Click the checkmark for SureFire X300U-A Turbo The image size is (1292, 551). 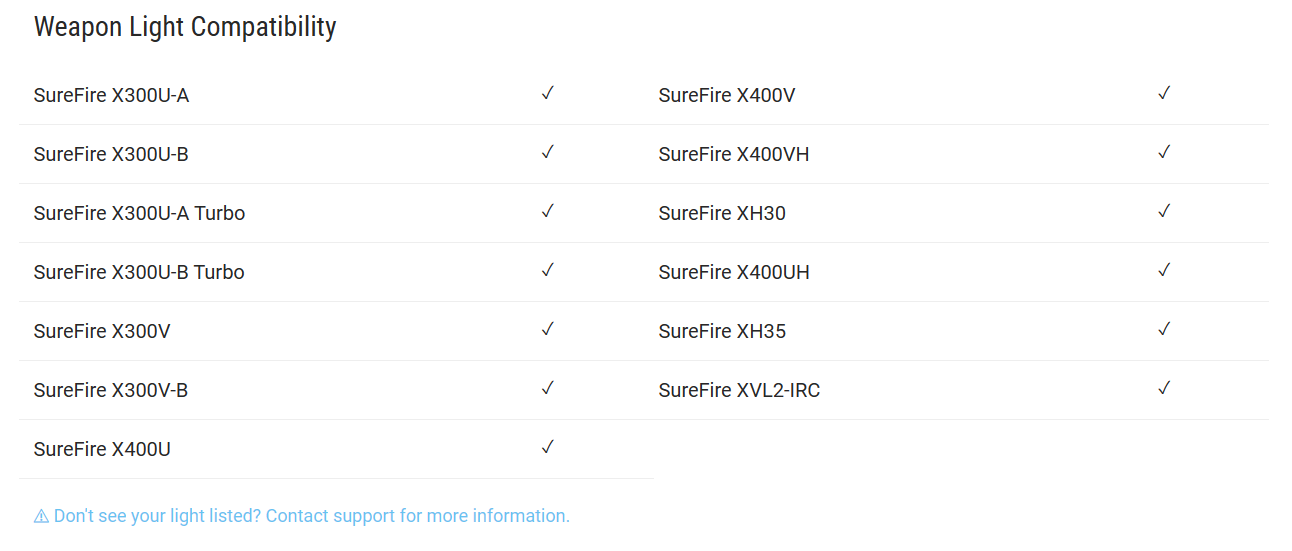click(548, 212)
